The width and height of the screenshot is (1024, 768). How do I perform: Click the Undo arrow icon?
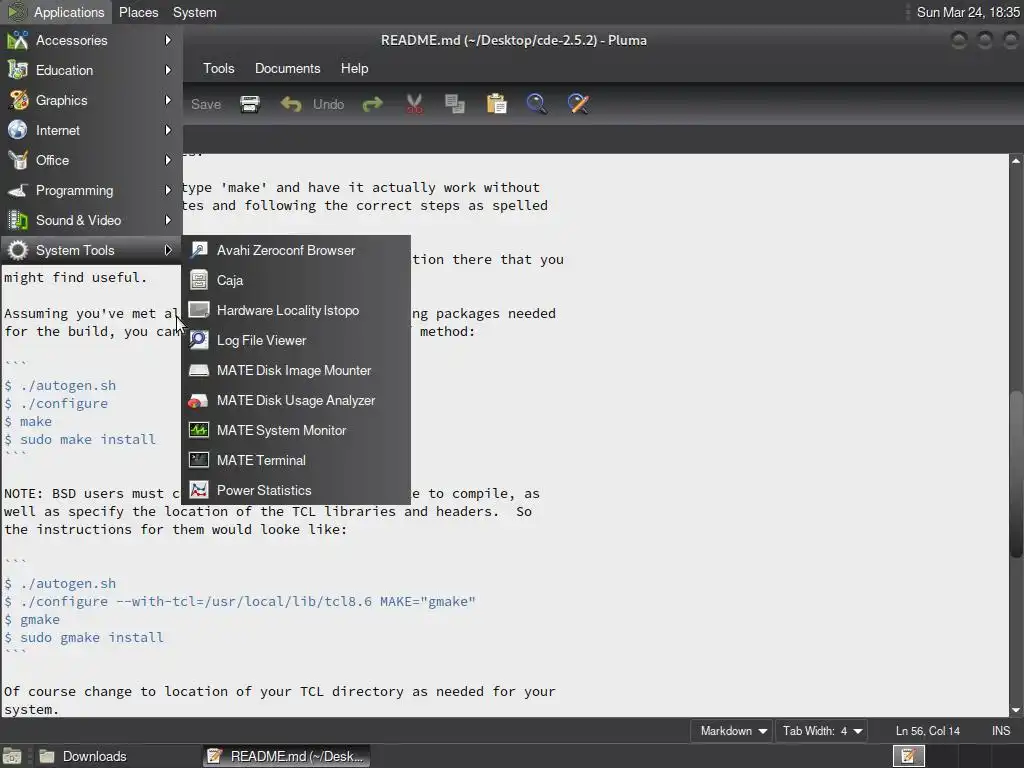tap(291, 104)
